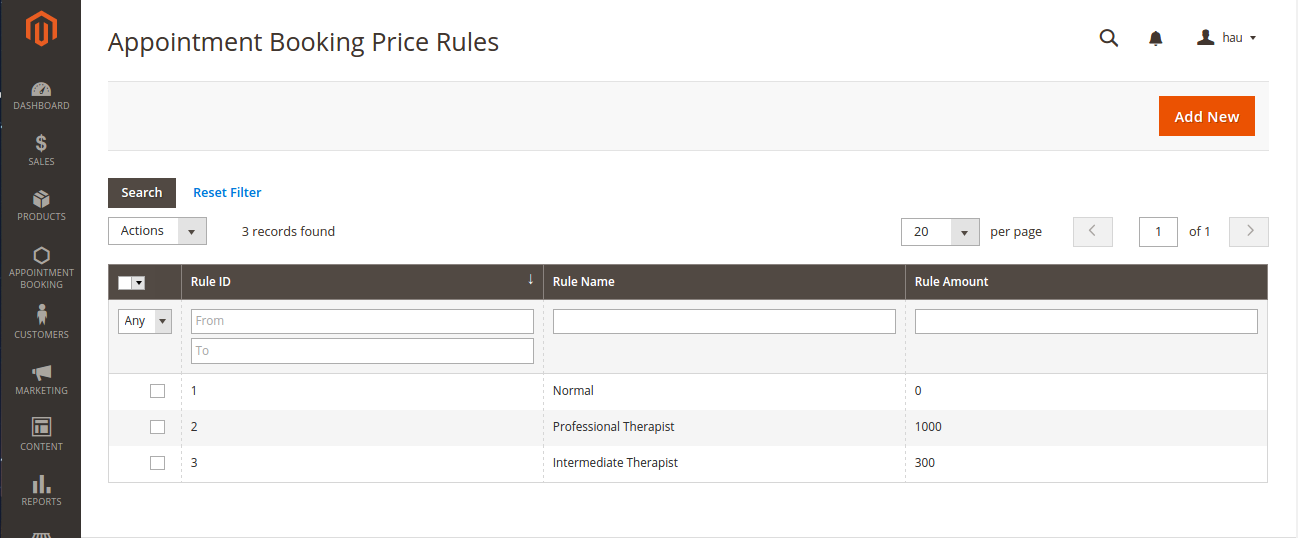Click the Add New button

click(x=1206, y=116)
